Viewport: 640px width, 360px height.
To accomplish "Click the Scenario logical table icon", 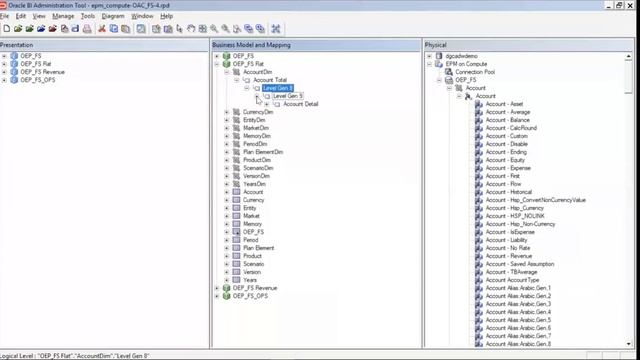I will pyautogui.click(x=236, y=264).
